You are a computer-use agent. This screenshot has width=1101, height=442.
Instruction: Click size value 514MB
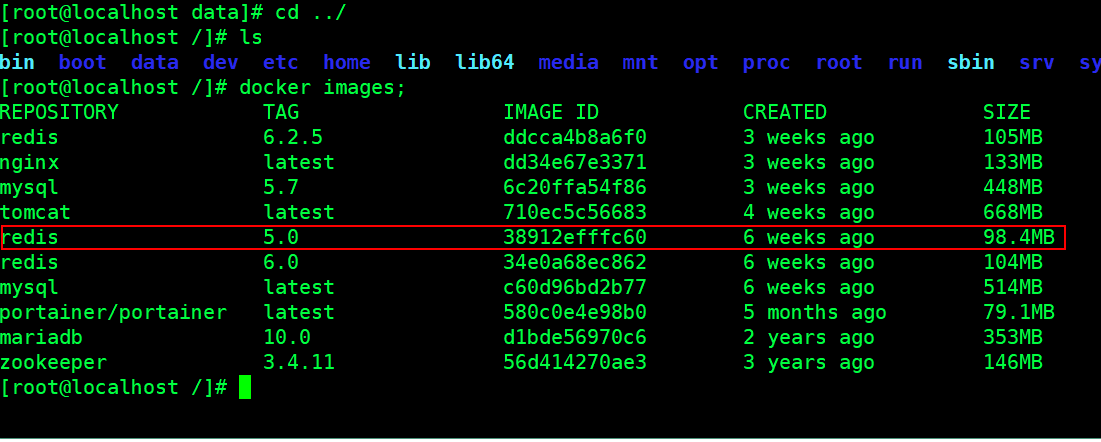click(x=1013, y=287)
